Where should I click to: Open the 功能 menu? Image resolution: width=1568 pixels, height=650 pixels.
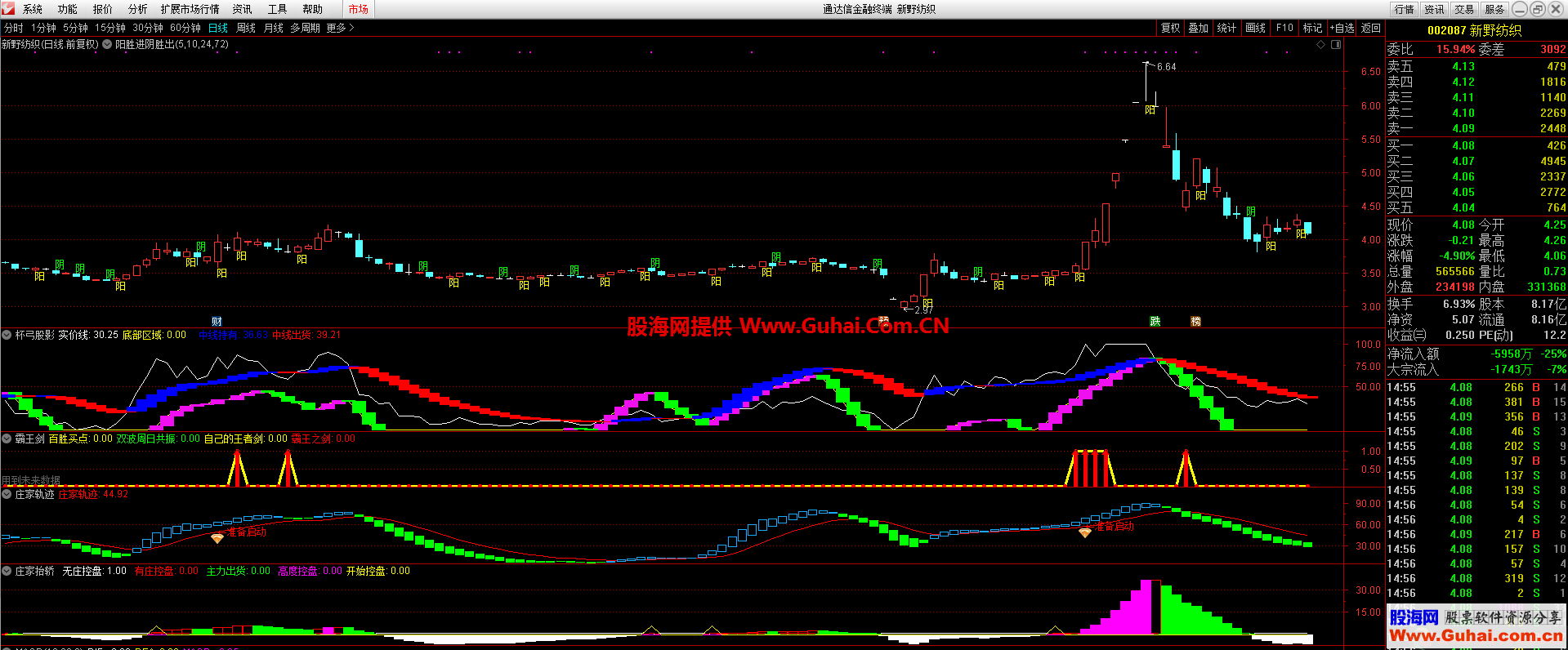coord(68,9)
